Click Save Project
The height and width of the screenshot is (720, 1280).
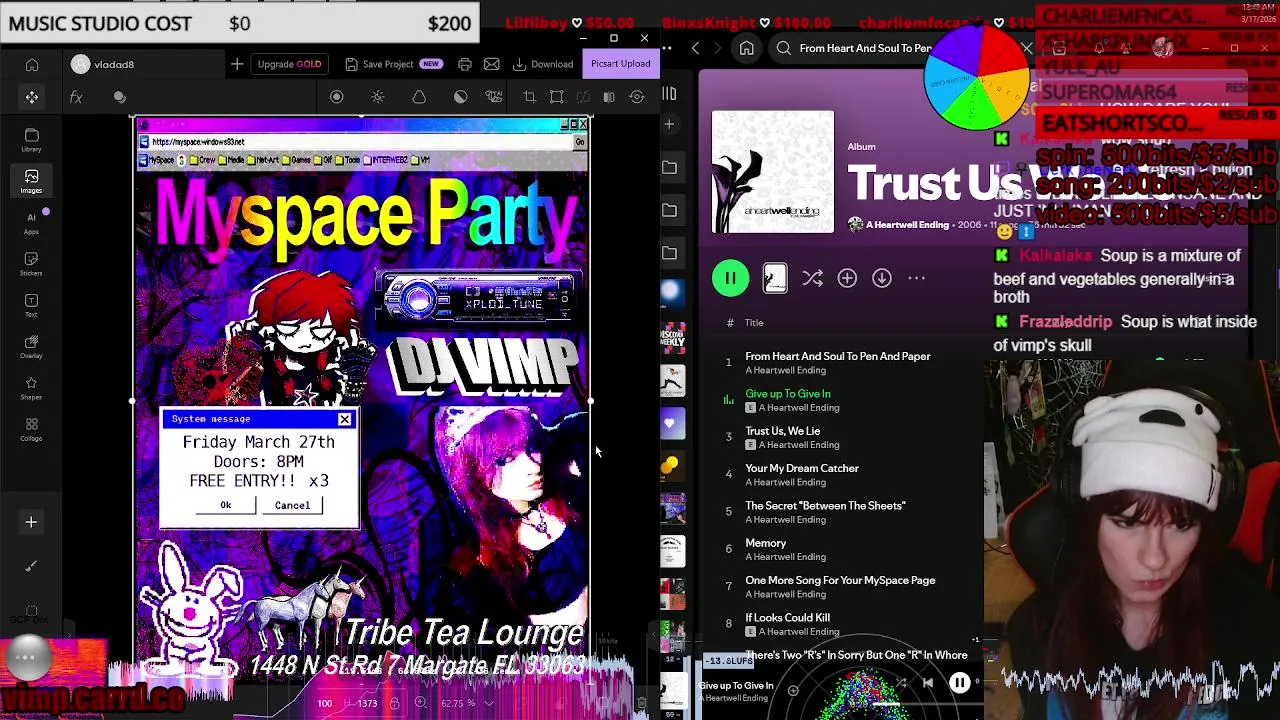click(x=394, y=64)
